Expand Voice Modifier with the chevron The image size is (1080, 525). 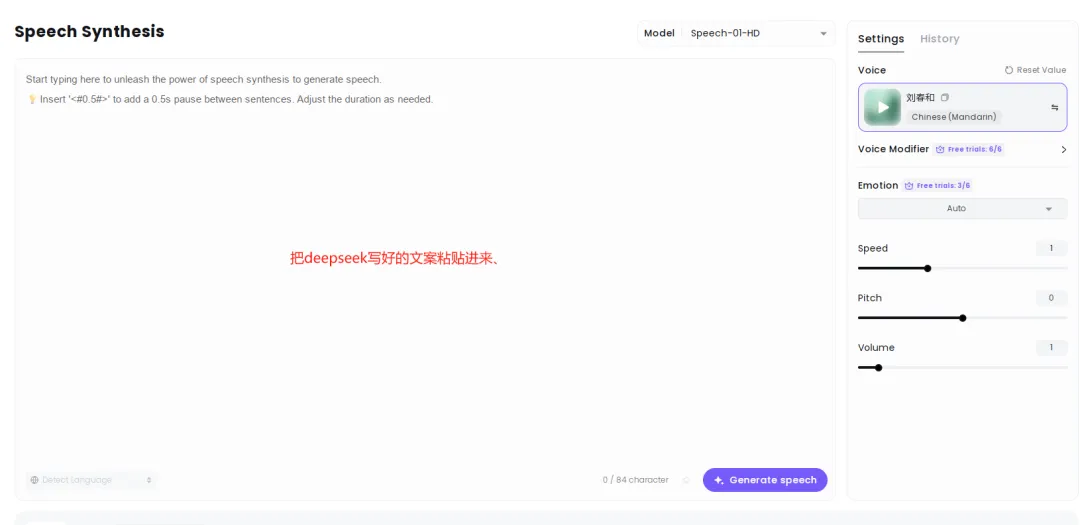1063,150
